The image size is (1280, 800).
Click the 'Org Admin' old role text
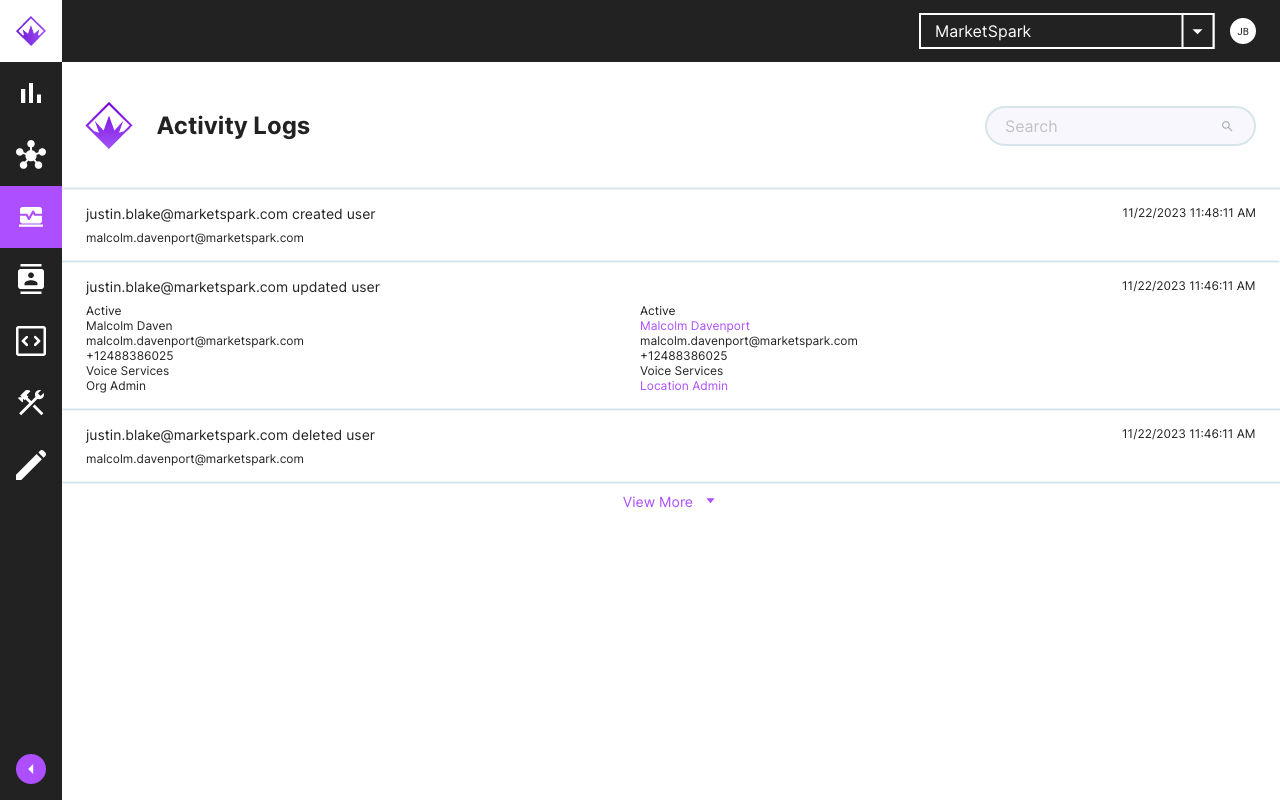click(116, 386)
